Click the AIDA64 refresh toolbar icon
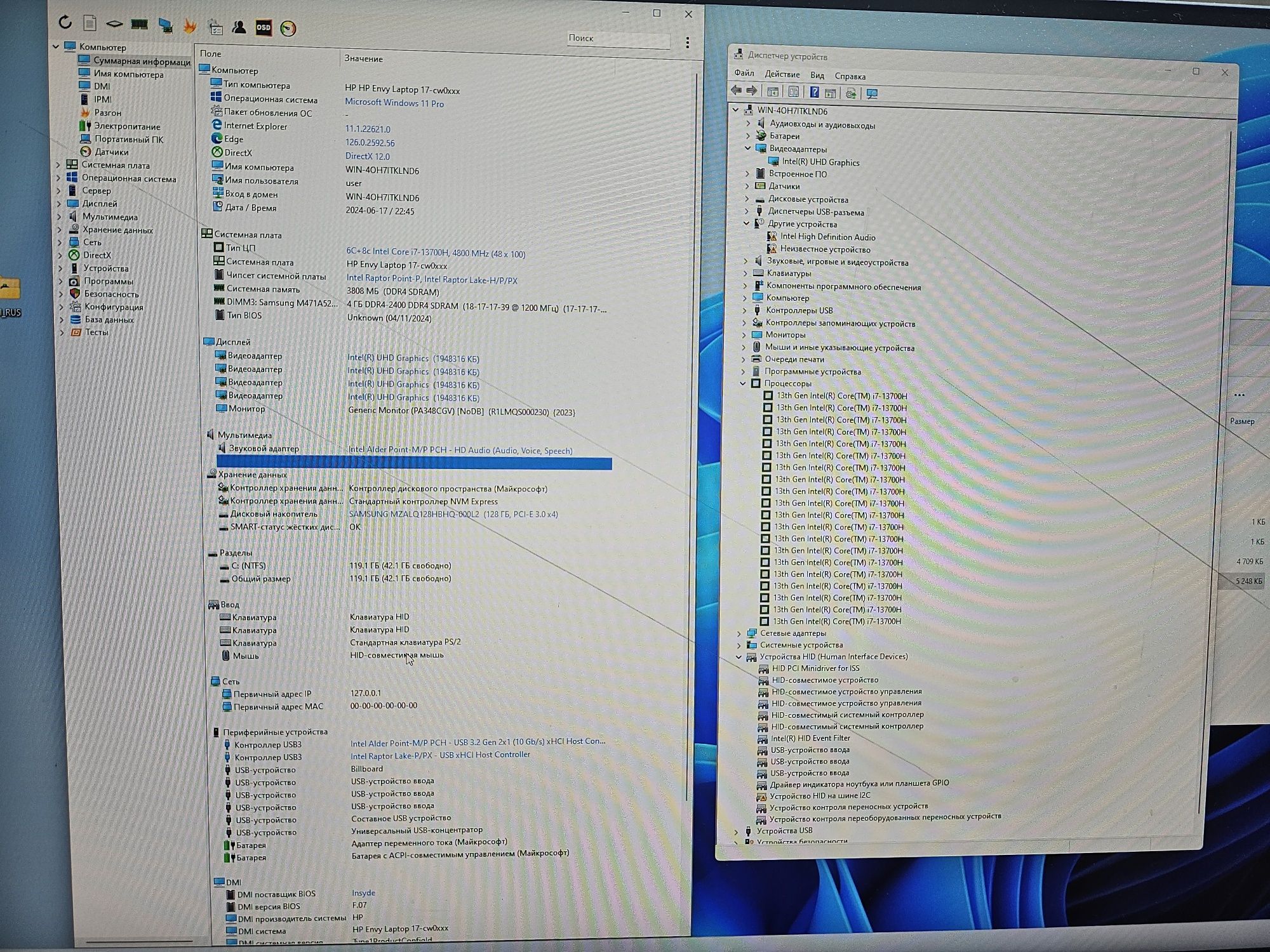Viewport: 1270px width, 952px height. [x=65, y=22]
